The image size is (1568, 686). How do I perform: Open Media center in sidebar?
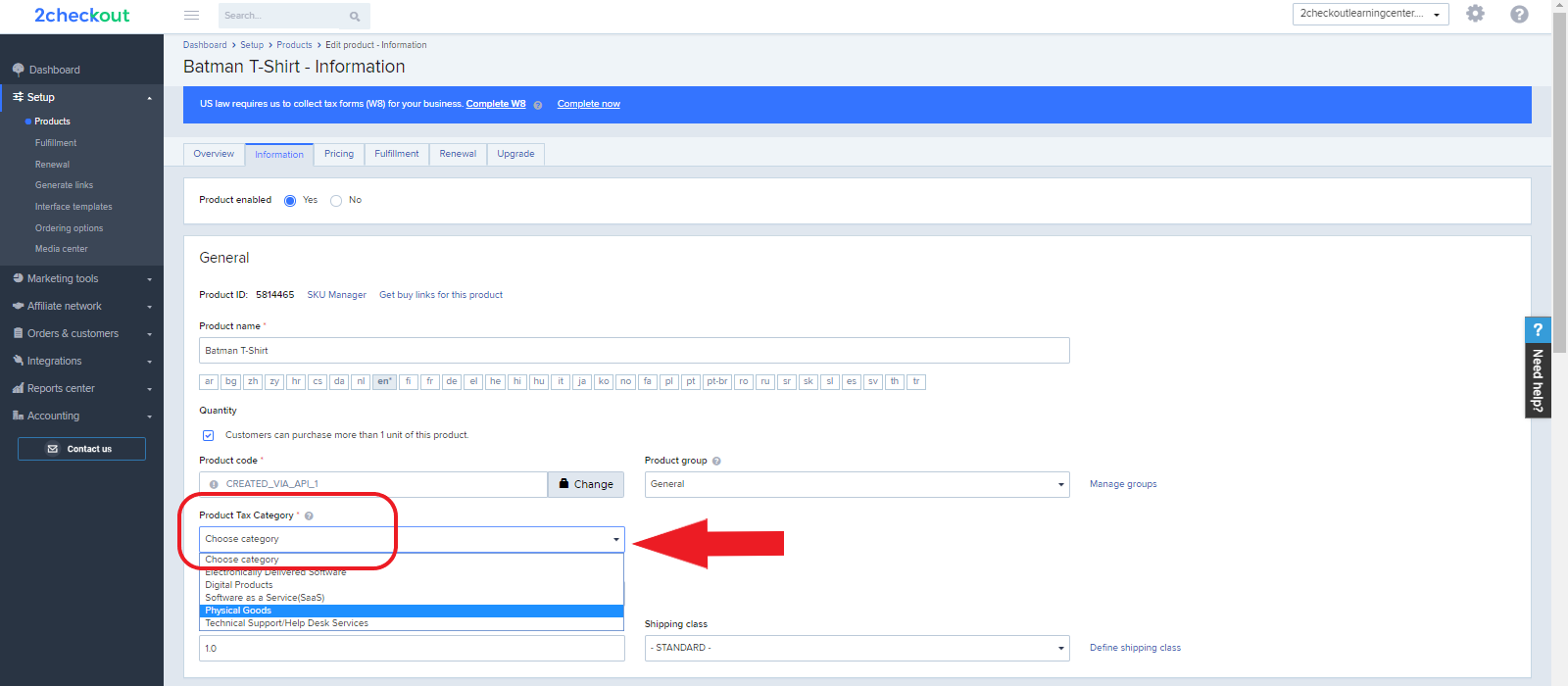click(x=62, y=249)
